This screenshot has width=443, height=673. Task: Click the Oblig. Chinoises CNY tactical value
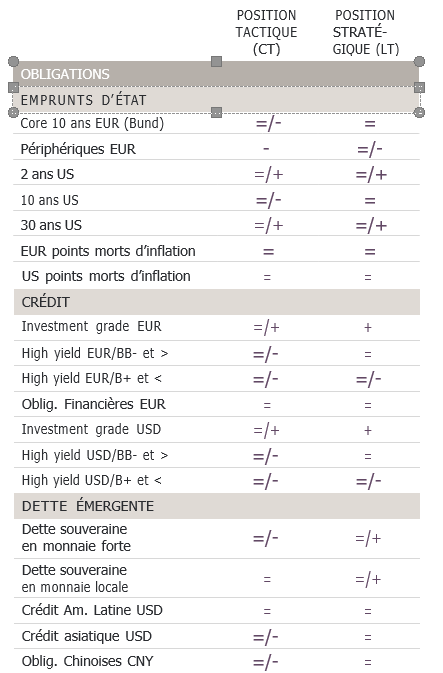(266, 662)
